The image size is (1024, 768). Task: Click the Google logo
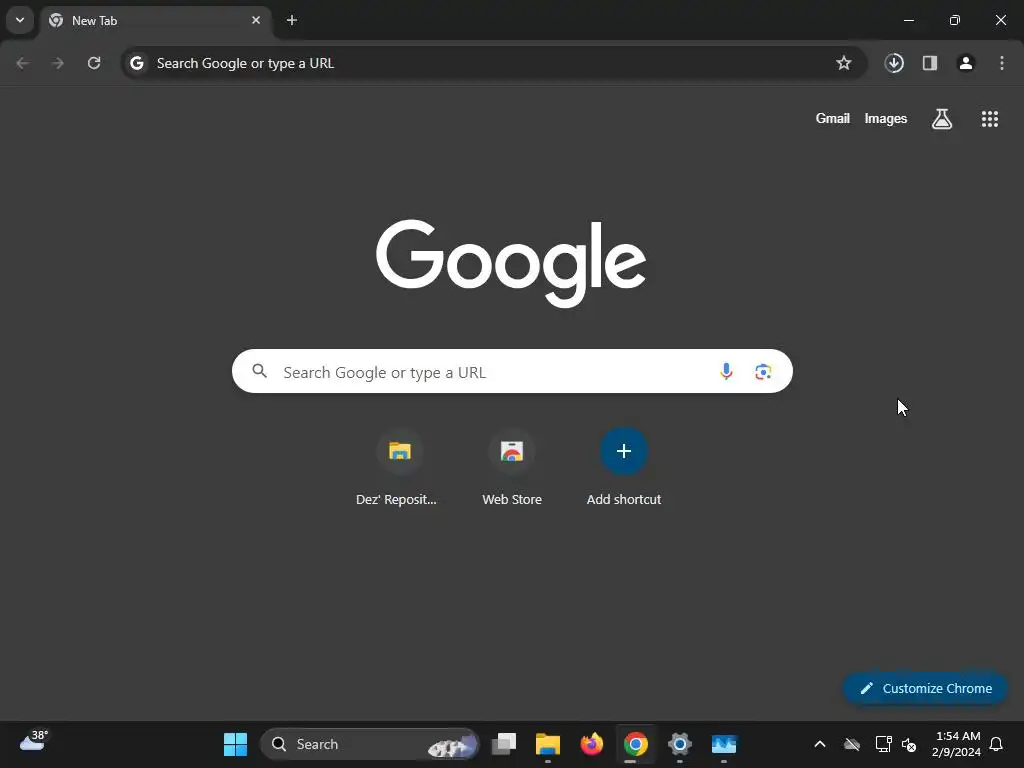point(511,263)
